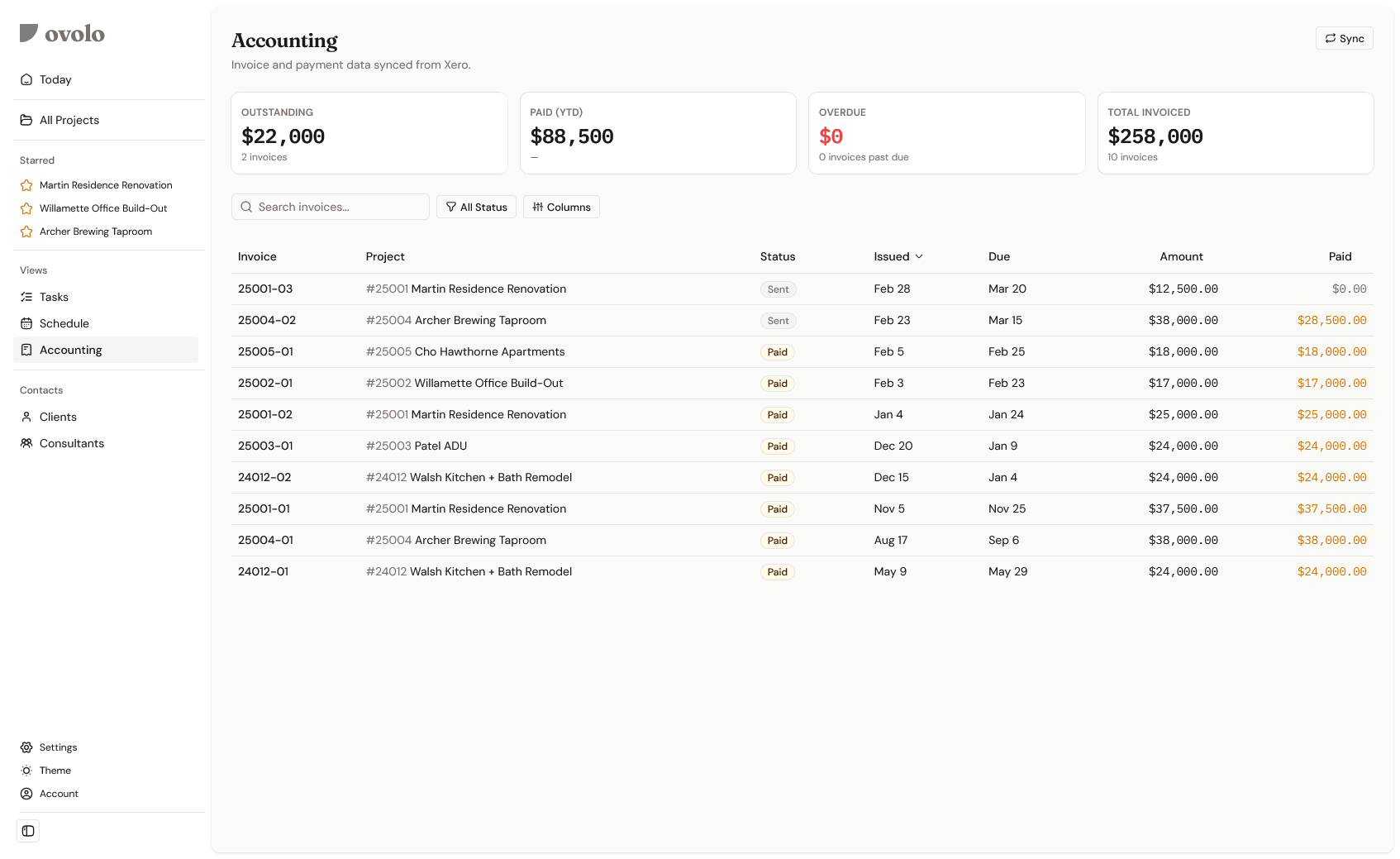
Task: Select the All Projects folder icon
Action: (x=26, y=120)
